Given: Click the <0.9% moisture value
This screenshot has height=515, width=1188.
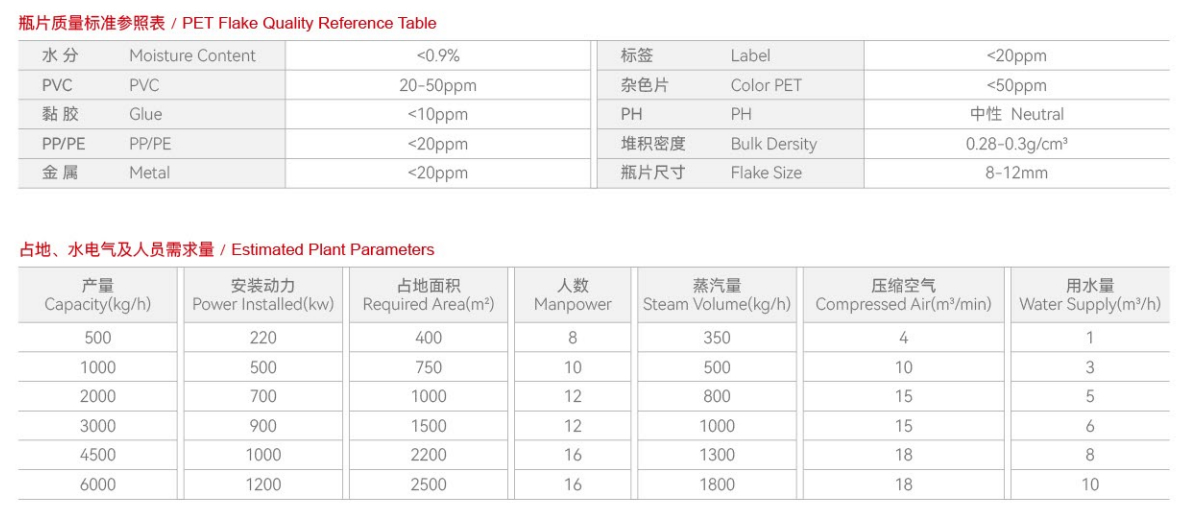Looking at the screenshot, I should coord(438,56).
